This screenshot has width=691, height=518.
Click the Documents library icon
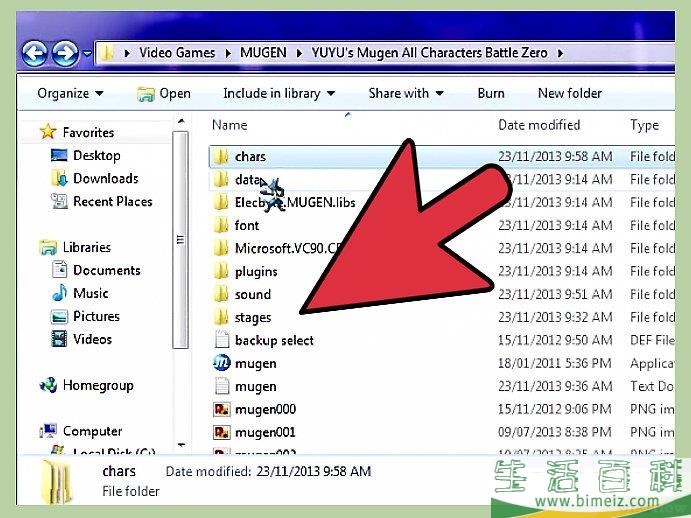pyautogui.click(x=59, y=269)
